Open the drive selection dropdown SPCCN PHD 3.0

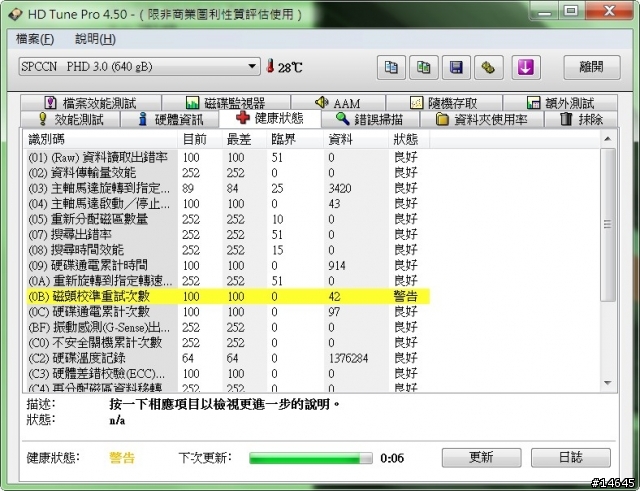click(x=139, y=67)
